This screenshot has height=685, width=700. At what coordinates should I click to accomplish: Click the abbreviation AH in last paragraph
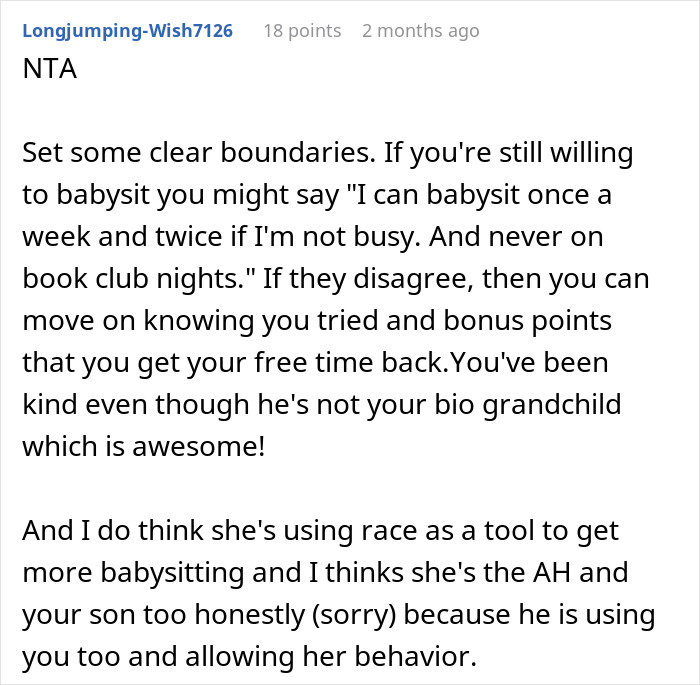click(551, 573)
